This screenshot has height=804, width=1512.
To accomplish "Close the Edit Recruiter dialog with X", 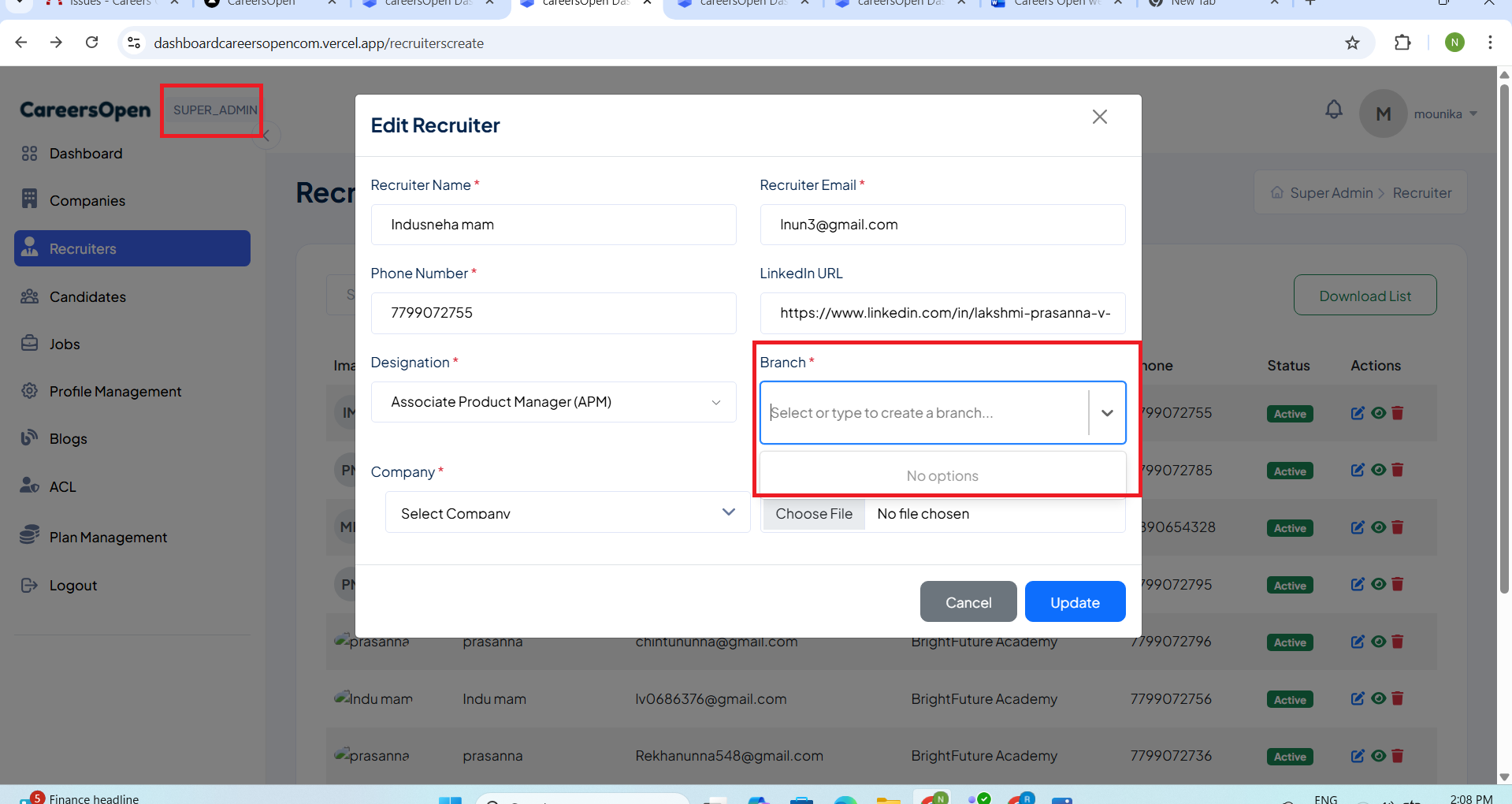I will click(x=1099, y=117).
